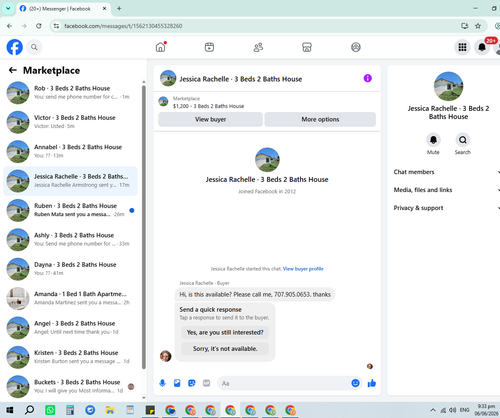Screen dimensions: 500x418
Task: Open the Groups tab icon
Action: [356, 47]
